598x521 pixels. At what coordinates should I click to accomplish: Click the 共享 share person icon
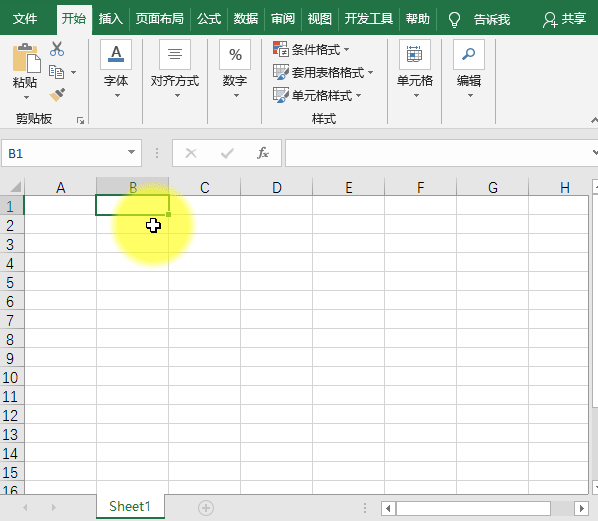click(x=550, y=19)
